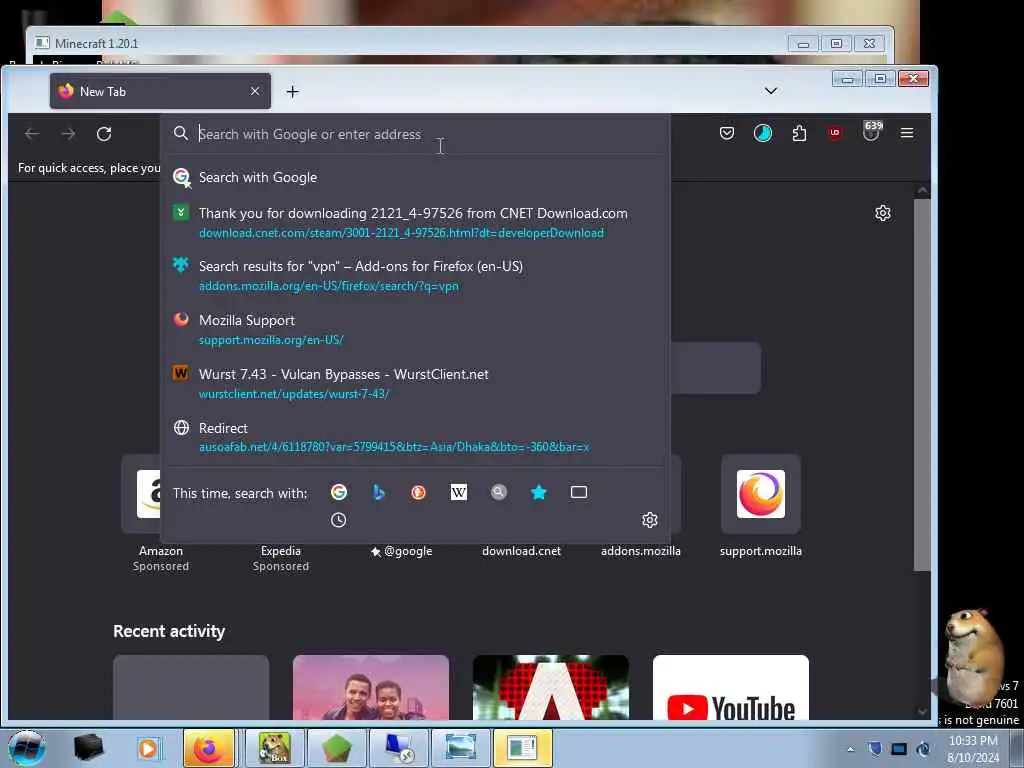Select the gray magnifier search engine icon

coord(499,492)
